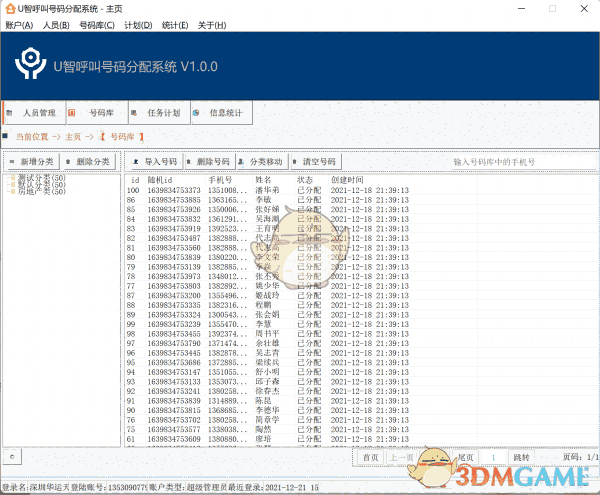Switch to the 信息统计 tab
The image size is (600, 495).
click(222, 113)
